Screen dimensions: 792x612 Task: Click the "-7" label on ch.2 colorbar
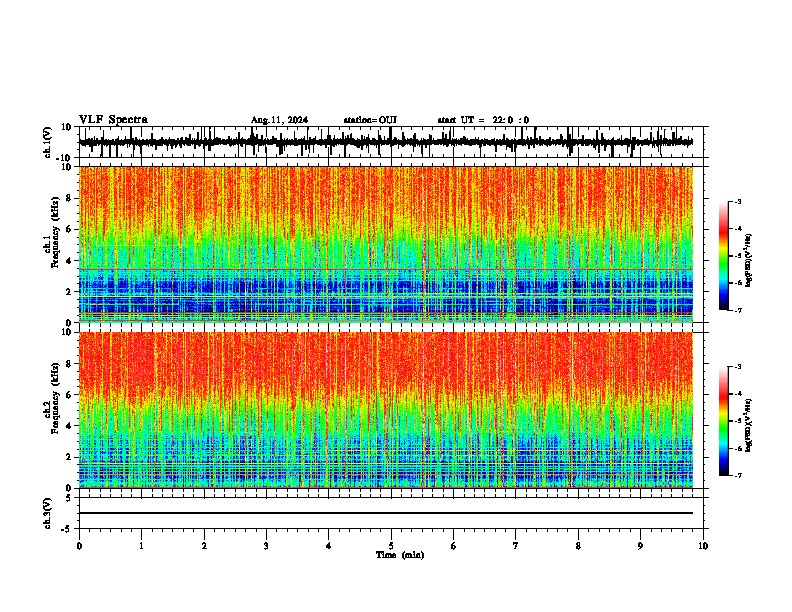tap(738, 476)
